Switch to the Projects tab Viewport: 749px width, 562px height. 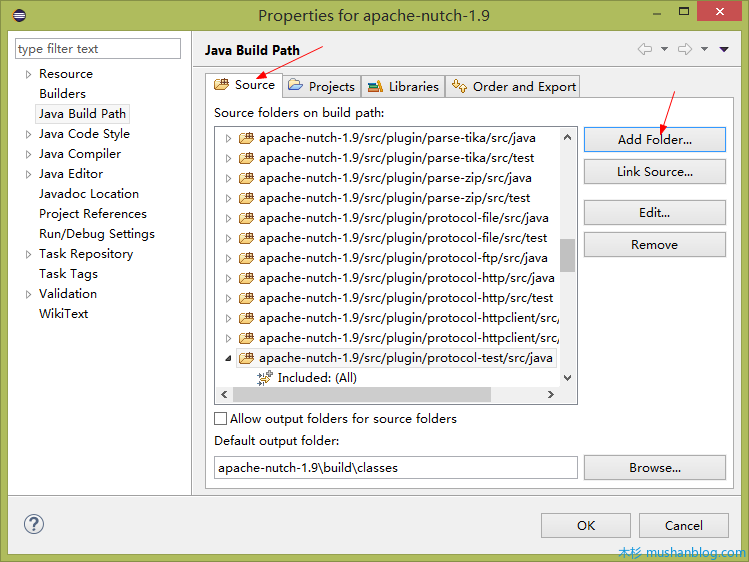(322, 86)
